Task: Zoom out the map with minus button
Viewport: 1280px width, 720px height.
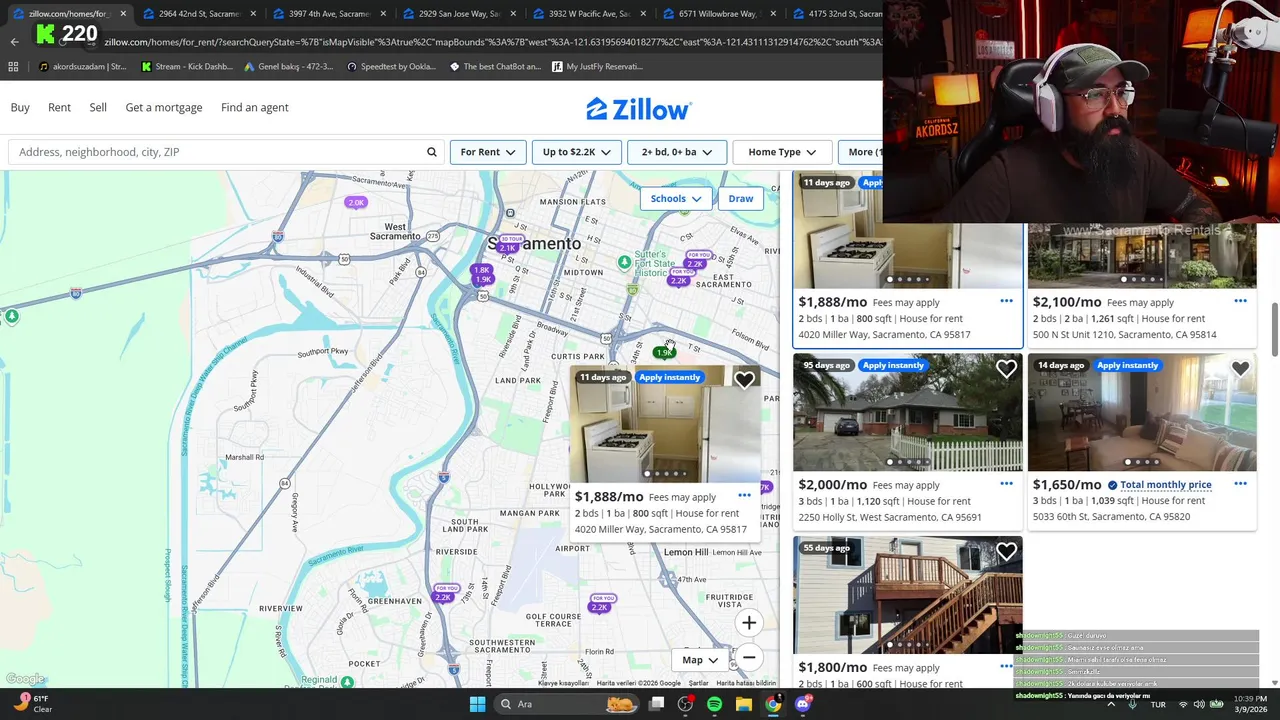Action: click(749, 657)
